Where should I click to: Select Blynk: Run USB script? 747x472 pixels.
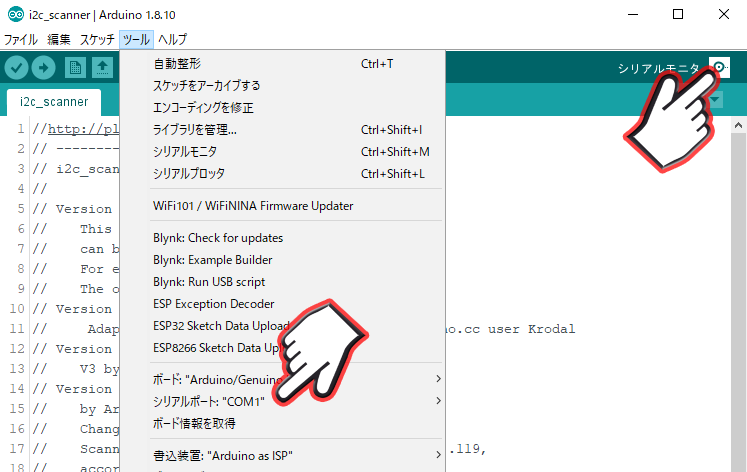coord(282,281)
